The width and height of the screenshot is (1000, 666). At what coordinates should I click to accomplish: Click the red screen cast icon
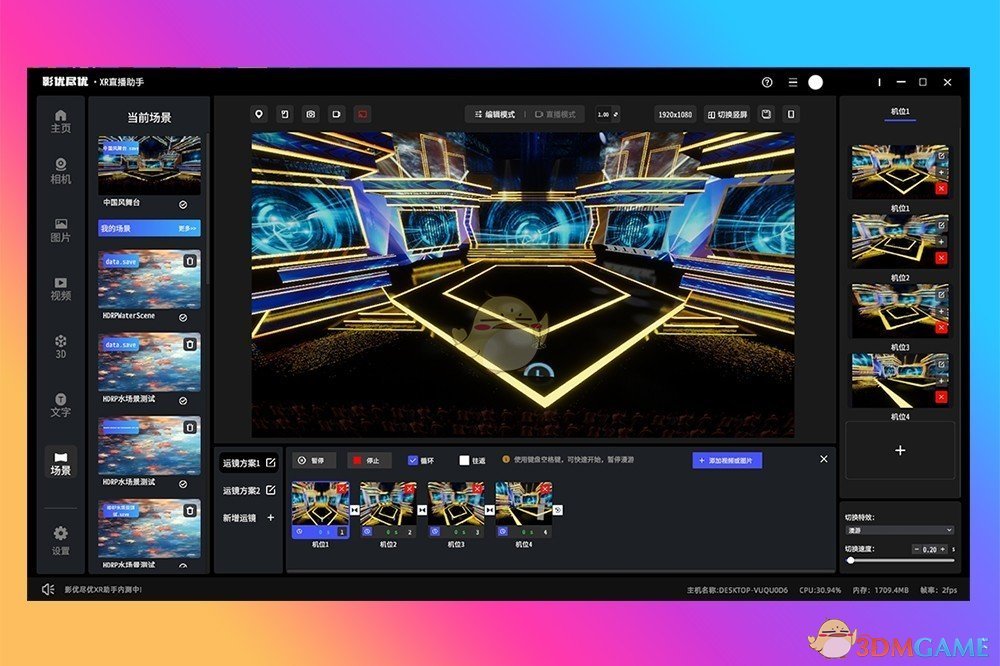[362, 114]
